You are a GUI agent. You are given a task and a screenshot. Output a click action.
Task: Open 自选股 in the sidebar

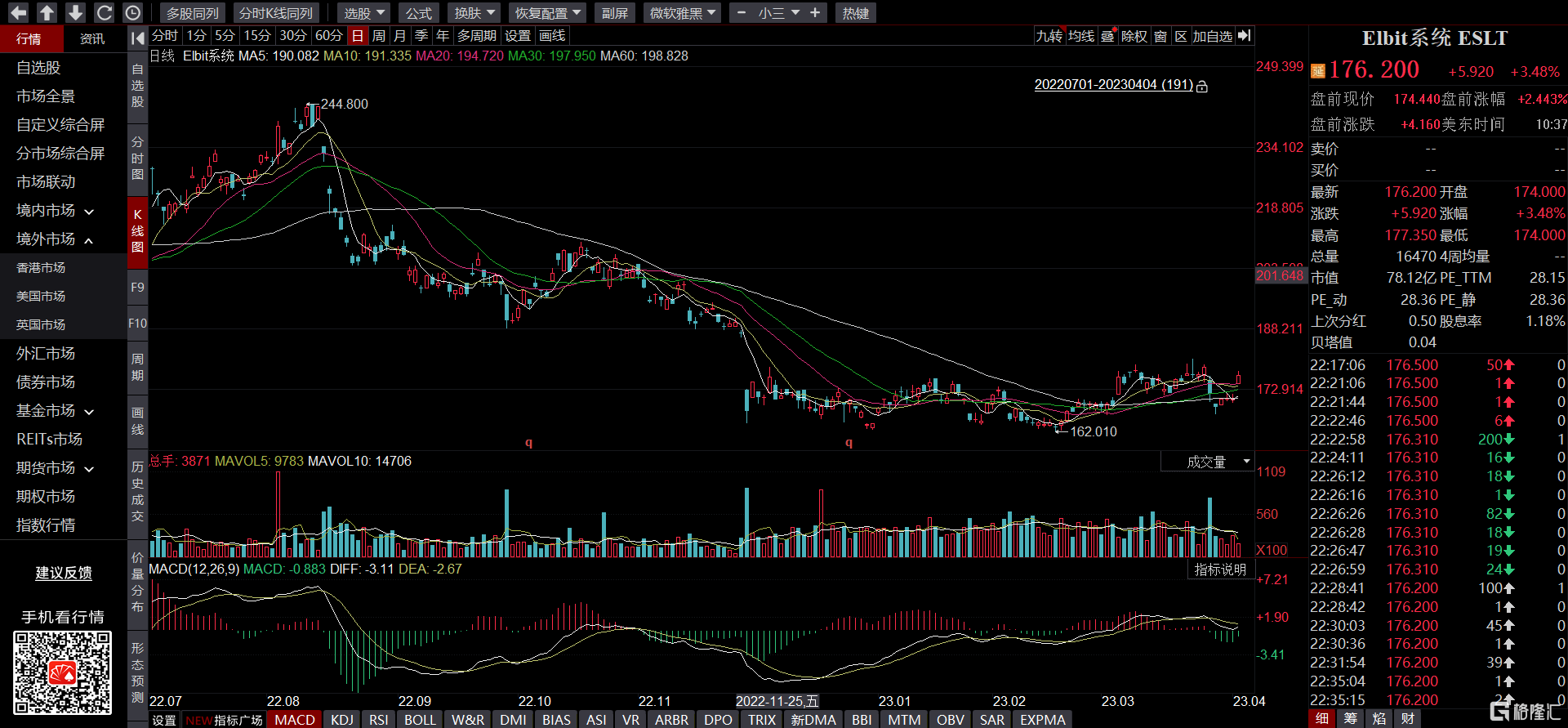pyautogui.click(x=38, y=68)
